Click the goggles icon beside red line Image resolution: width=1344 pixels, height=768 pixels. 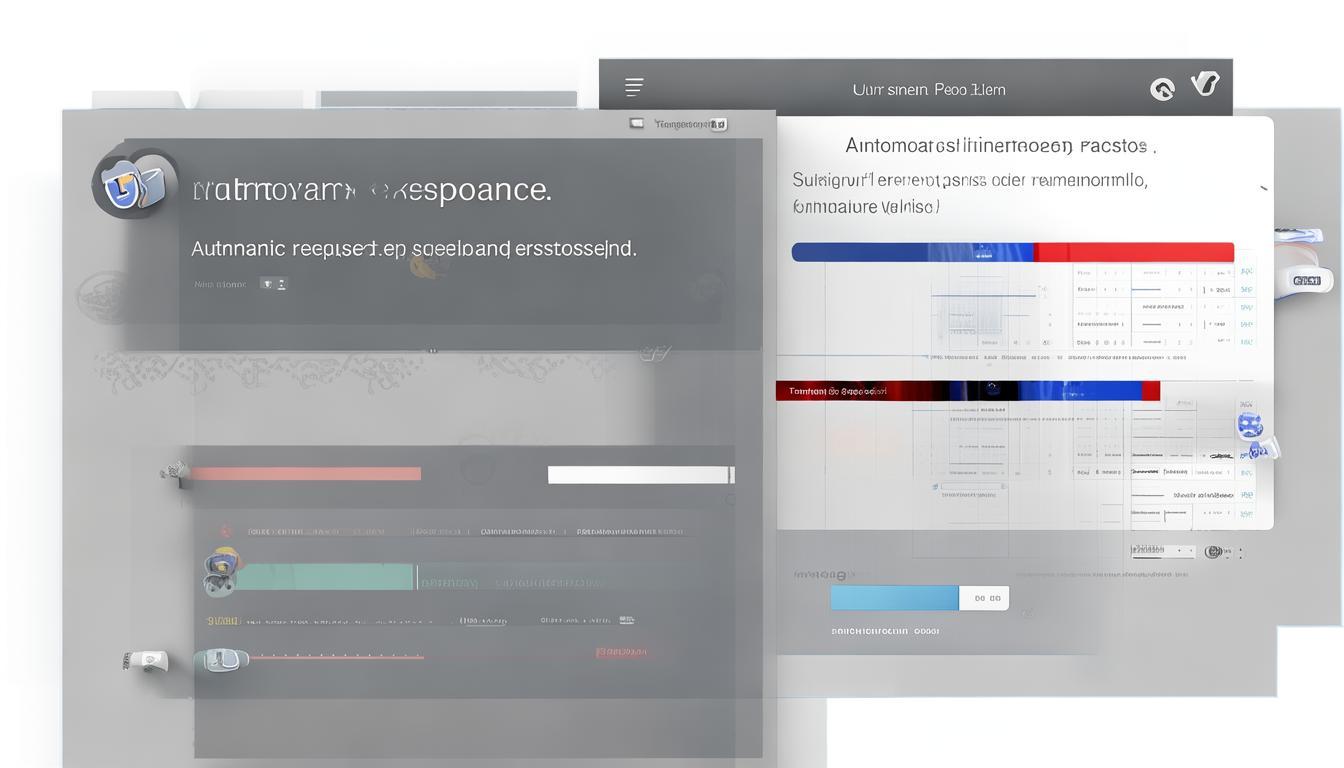(220, 659)
